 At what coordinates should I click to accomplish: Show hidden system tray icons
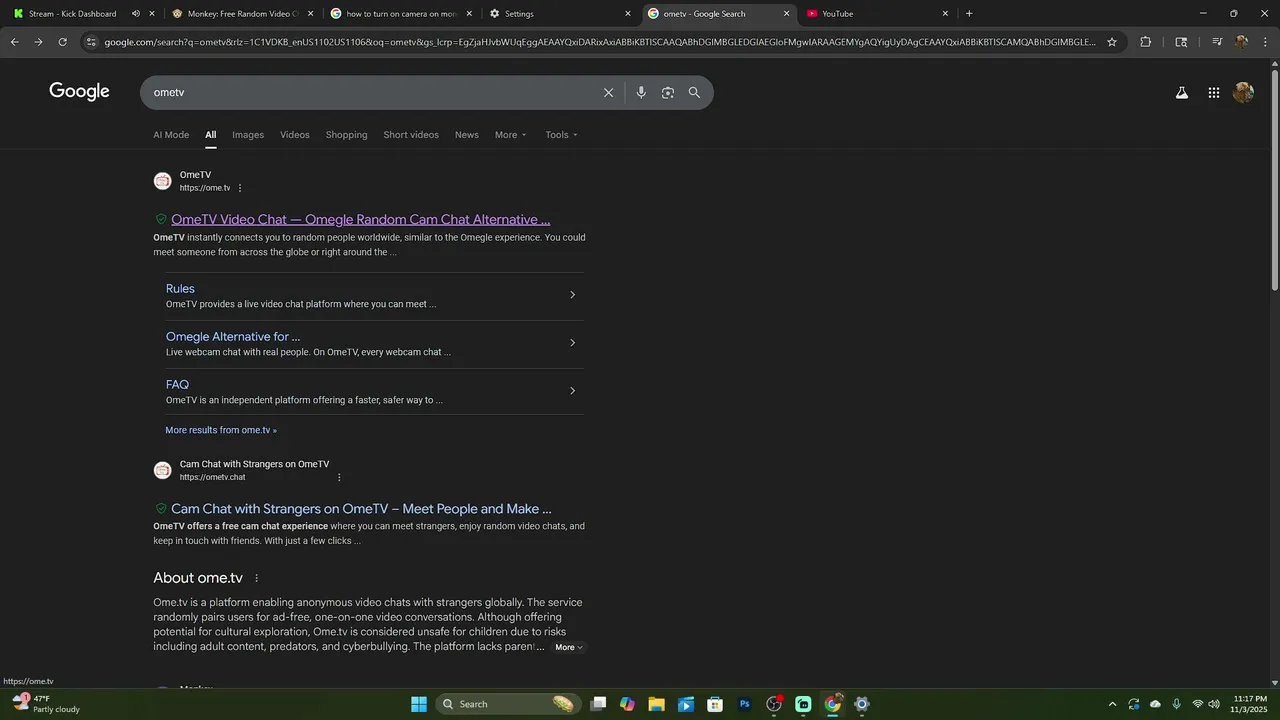pyautogui.click(x=1112, y=704)
